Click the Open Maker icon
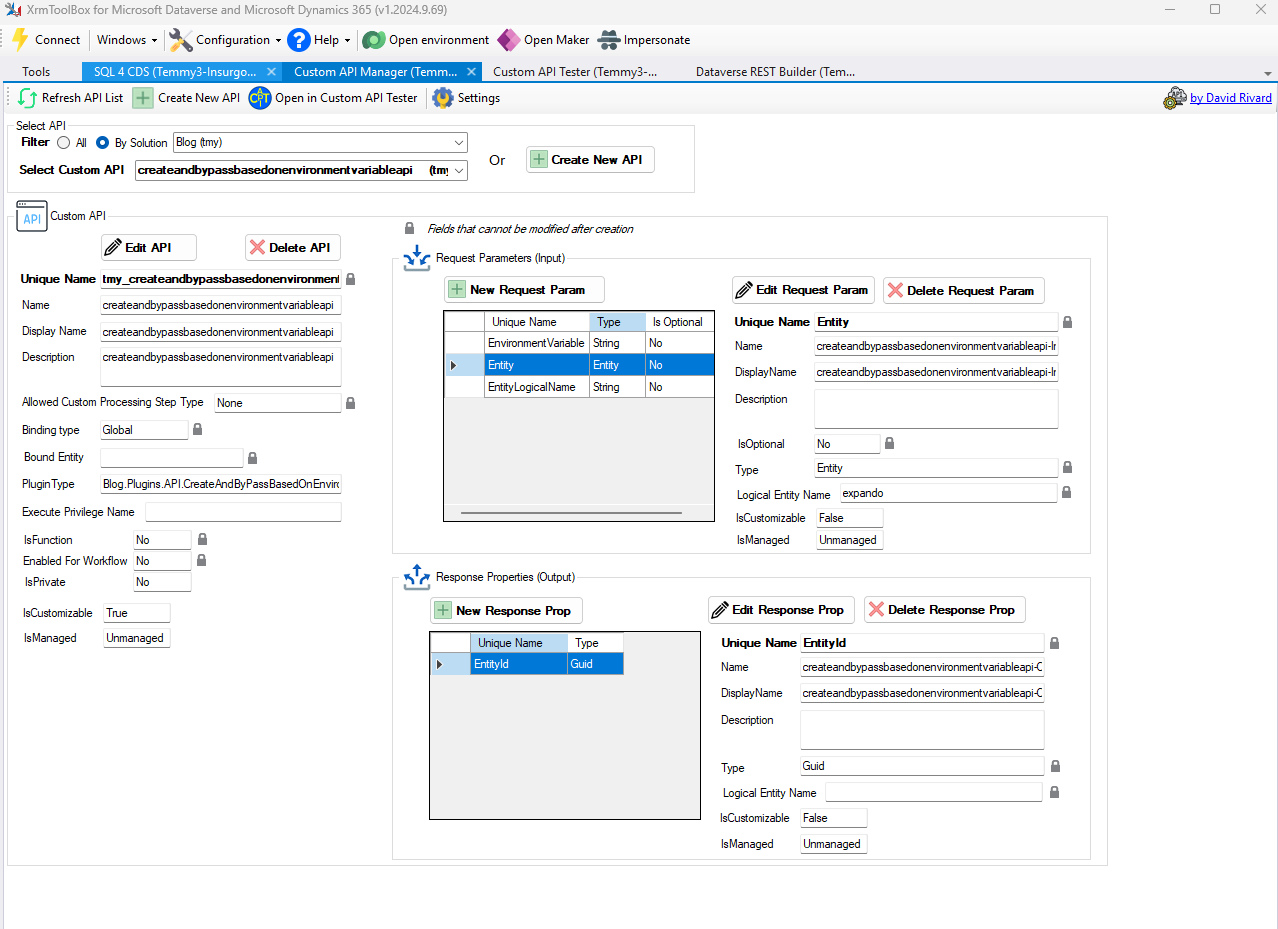Image resolution: width=1278 pixels, height=929 pixels. tap(509, 40)
